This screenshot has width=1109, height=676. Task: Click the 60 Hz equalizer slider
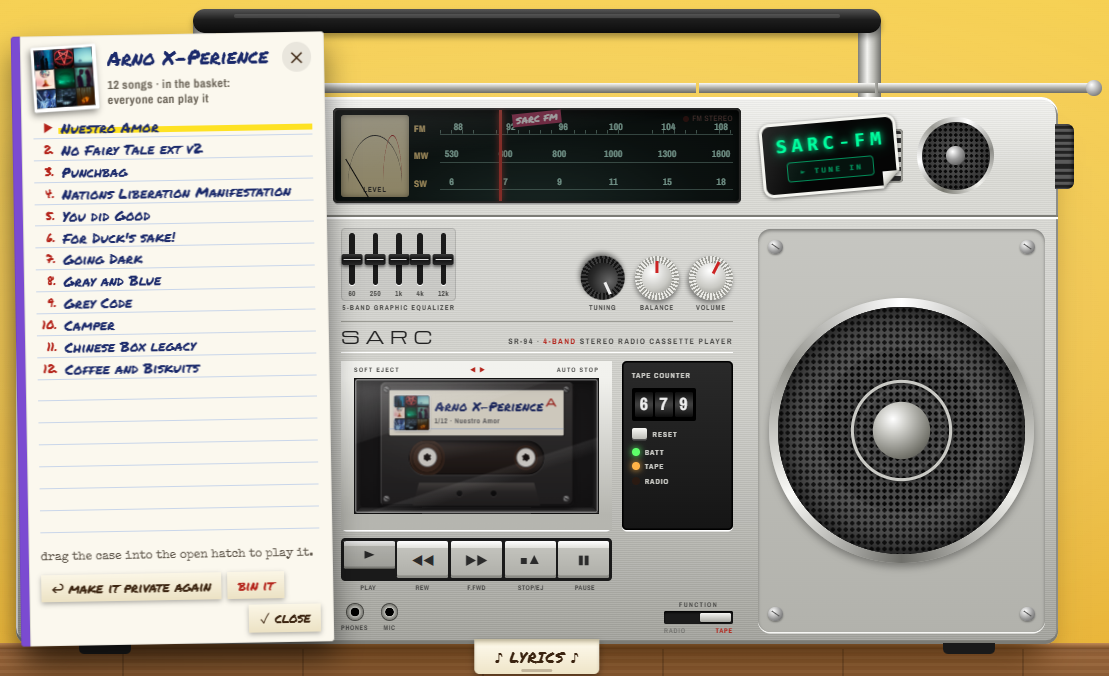(352, 259)
